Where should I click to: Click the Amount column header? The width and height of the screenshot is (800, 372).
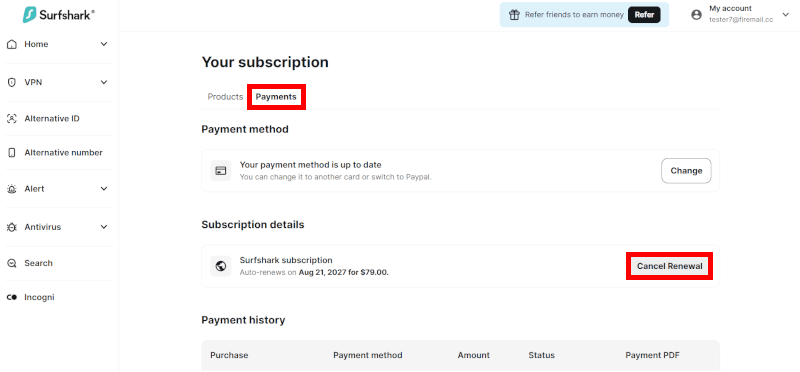(x=473, y=355)
